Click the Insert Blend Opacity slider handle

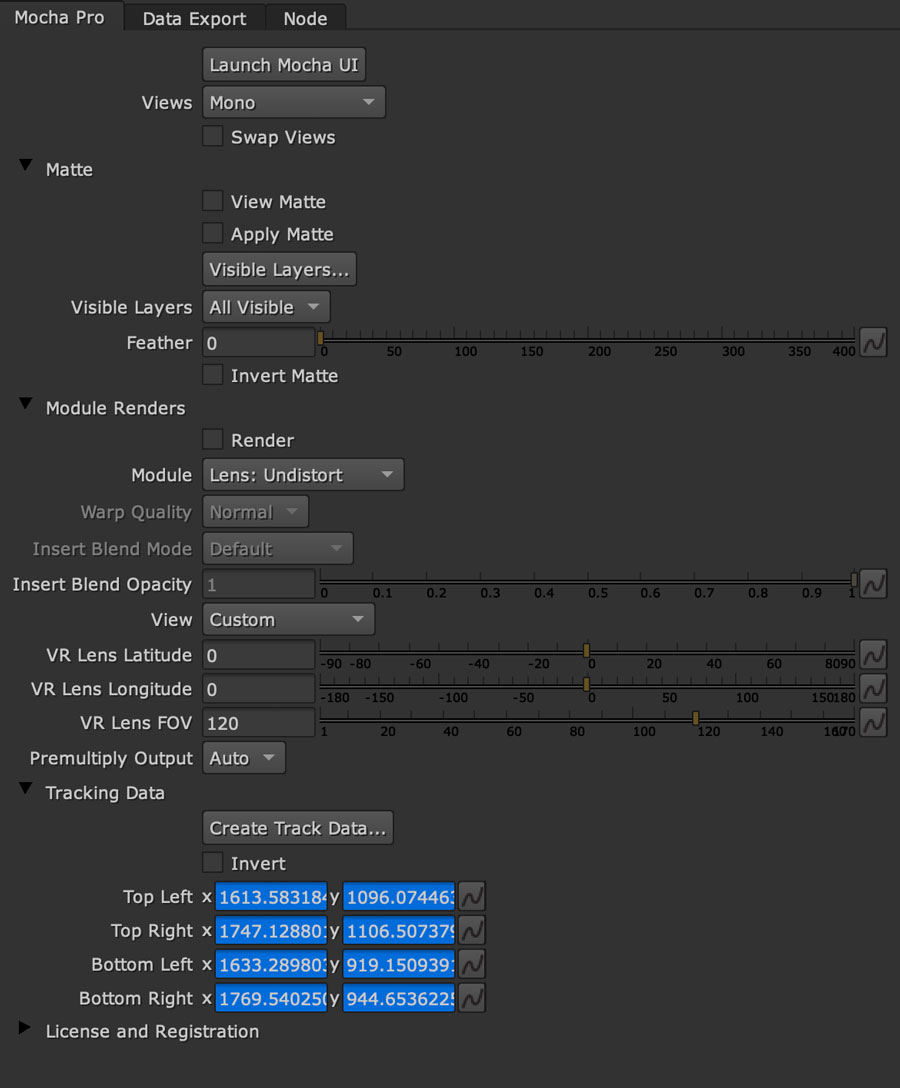click(x=854, y=579)
